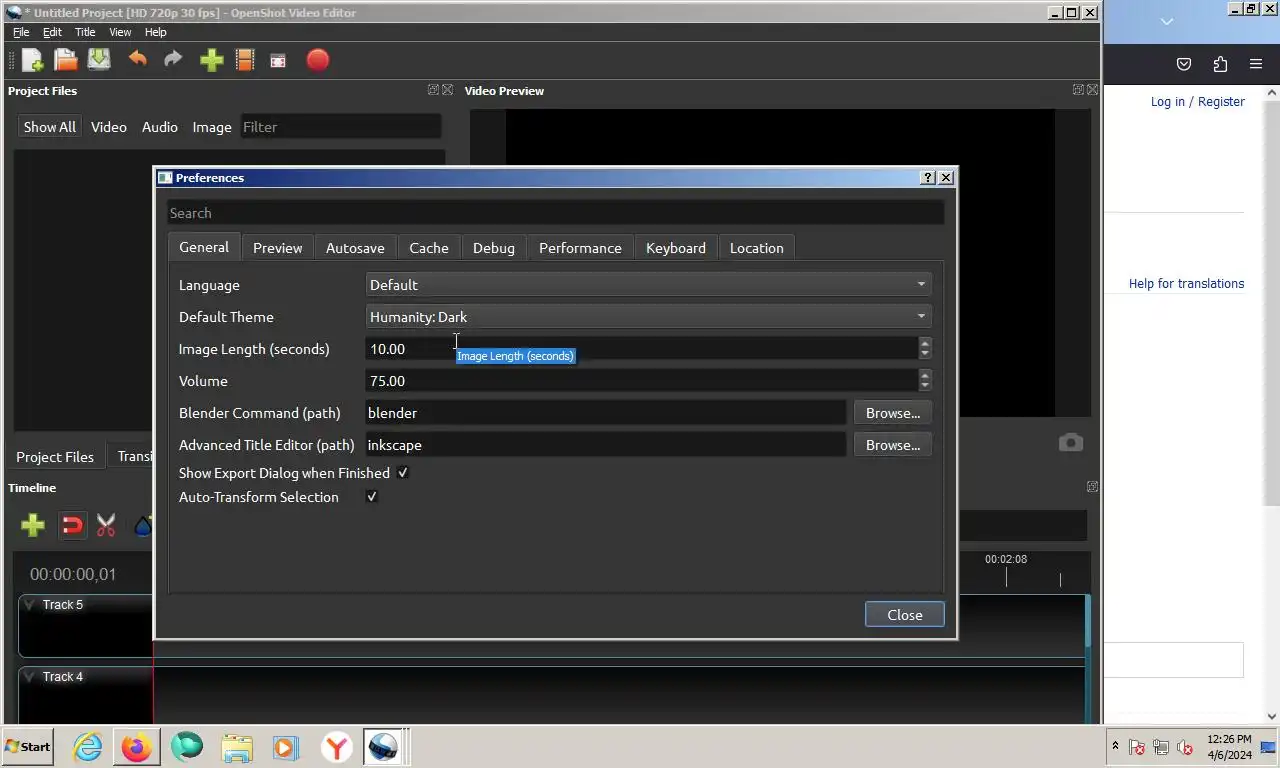This screenshot has height=768, width=1280.
Task: Click the File Explorer folder taskbar icon
Action: pos(237,747)
